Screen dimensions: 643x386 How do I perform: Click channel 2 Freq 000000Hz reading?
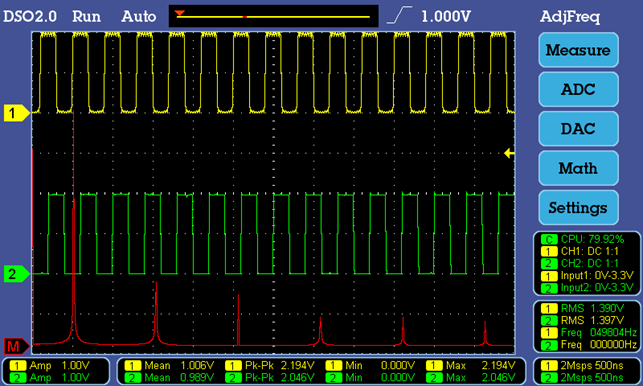click(588, 345)
